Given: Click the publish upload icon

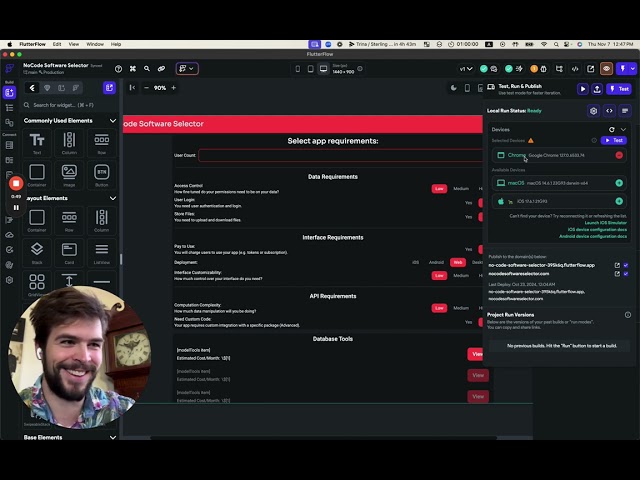Looking at the screenshot, I should [597, 89].
